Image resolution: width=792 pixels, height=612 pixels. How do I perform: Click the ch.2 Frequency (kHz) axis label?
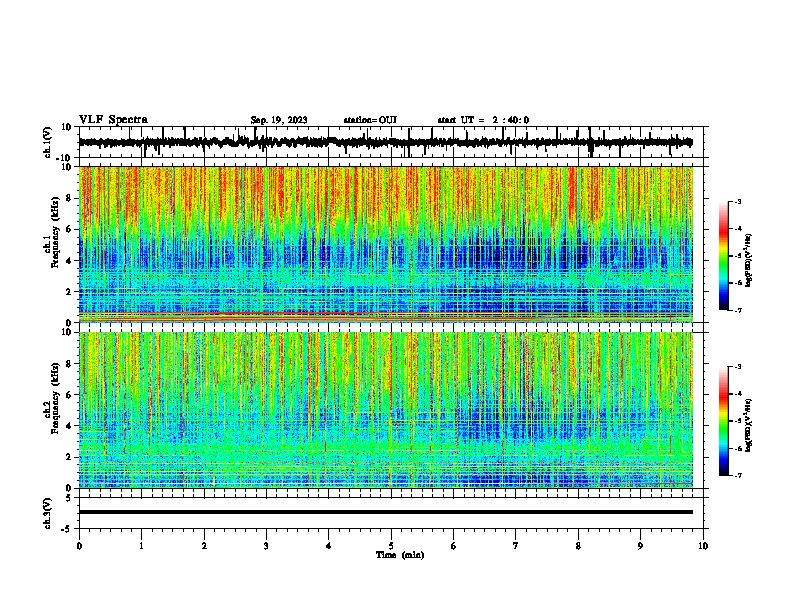click(x=53, y=398)
